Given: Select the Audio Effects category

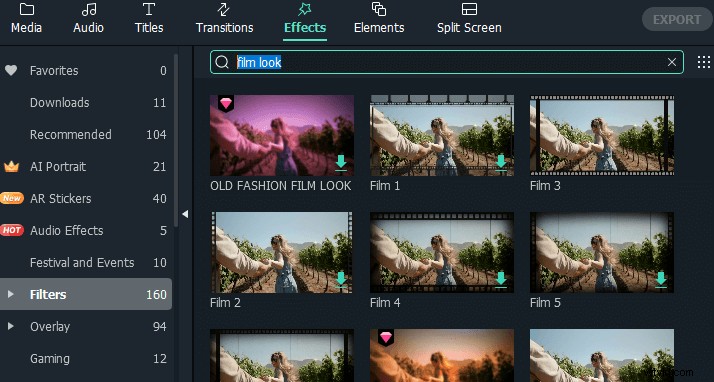Looking at the screenshot, I should point(86,230).
